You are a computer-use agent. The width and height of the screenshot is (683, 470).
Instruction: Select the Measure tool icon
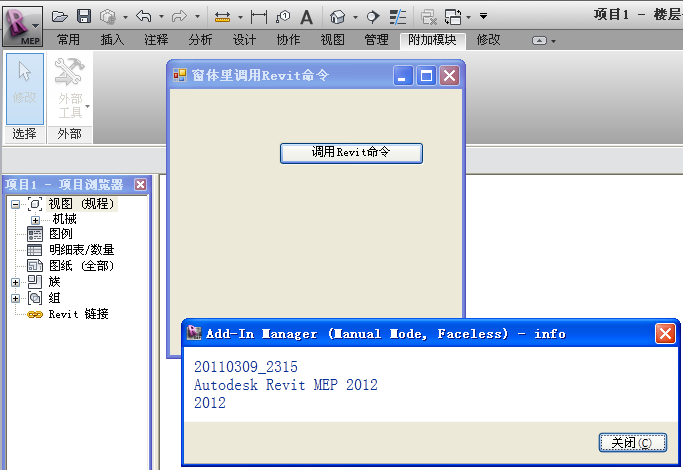coord(223,17)
